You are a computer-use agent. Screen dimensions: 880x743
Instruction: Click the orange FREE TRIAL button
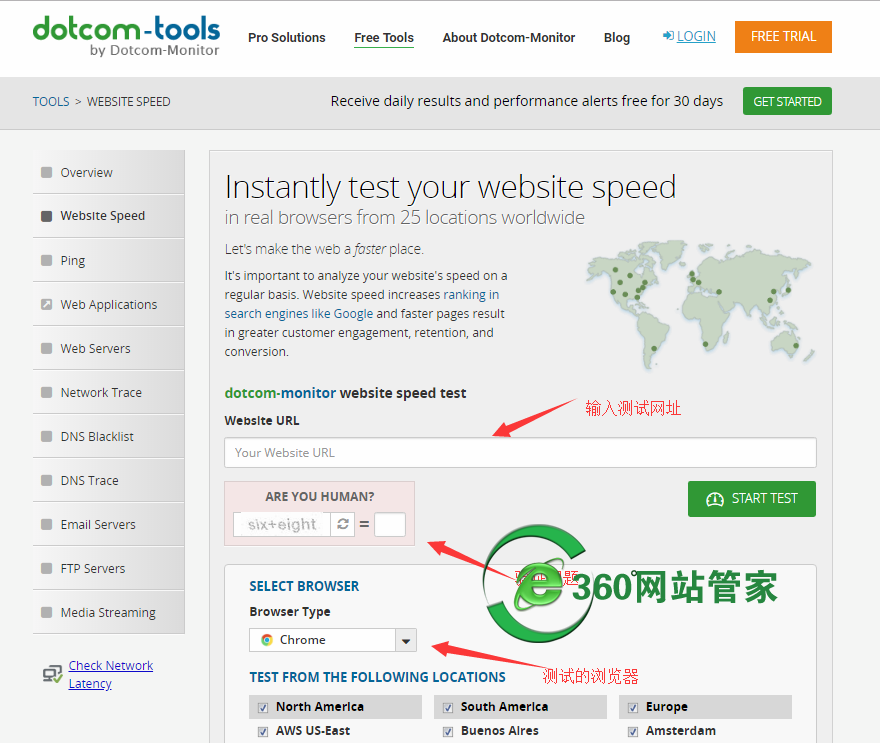click(x=783, y=36)
